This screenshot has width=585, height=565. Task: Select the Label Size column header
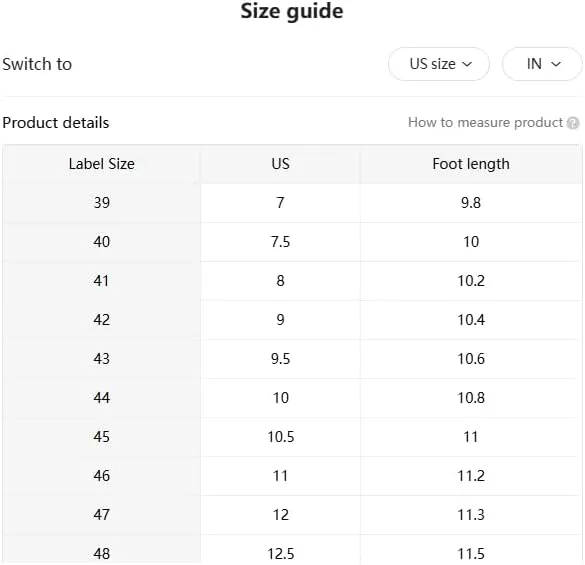click(101, 164)
